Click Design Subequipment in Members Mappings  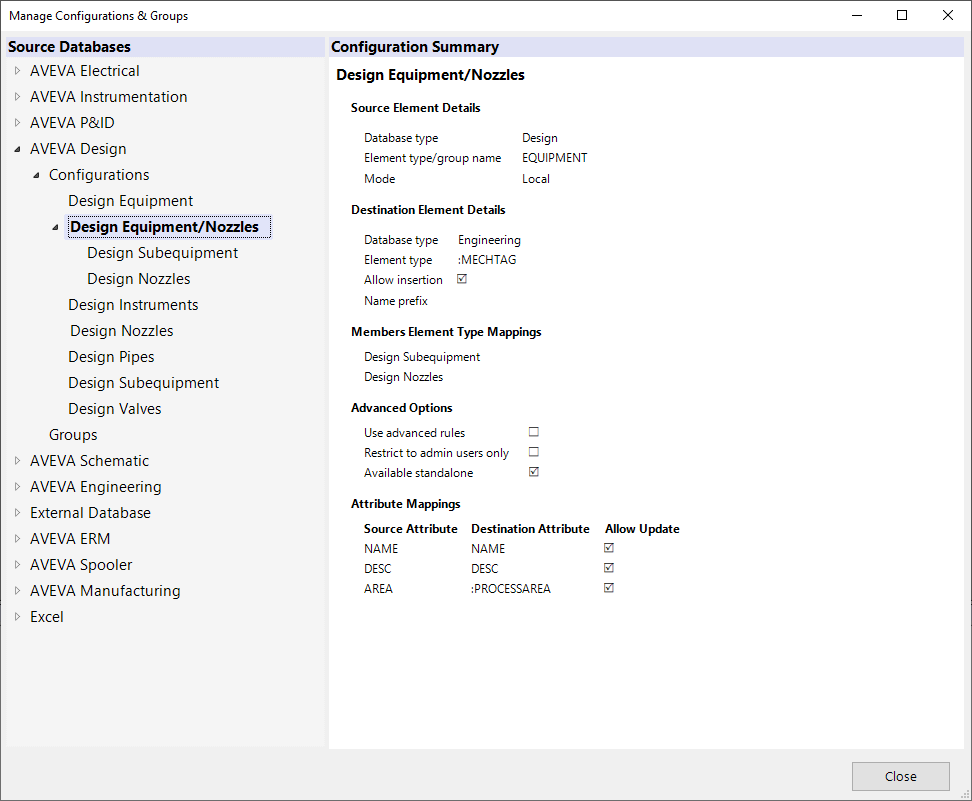pyautogui.click(x=422, y=357)
